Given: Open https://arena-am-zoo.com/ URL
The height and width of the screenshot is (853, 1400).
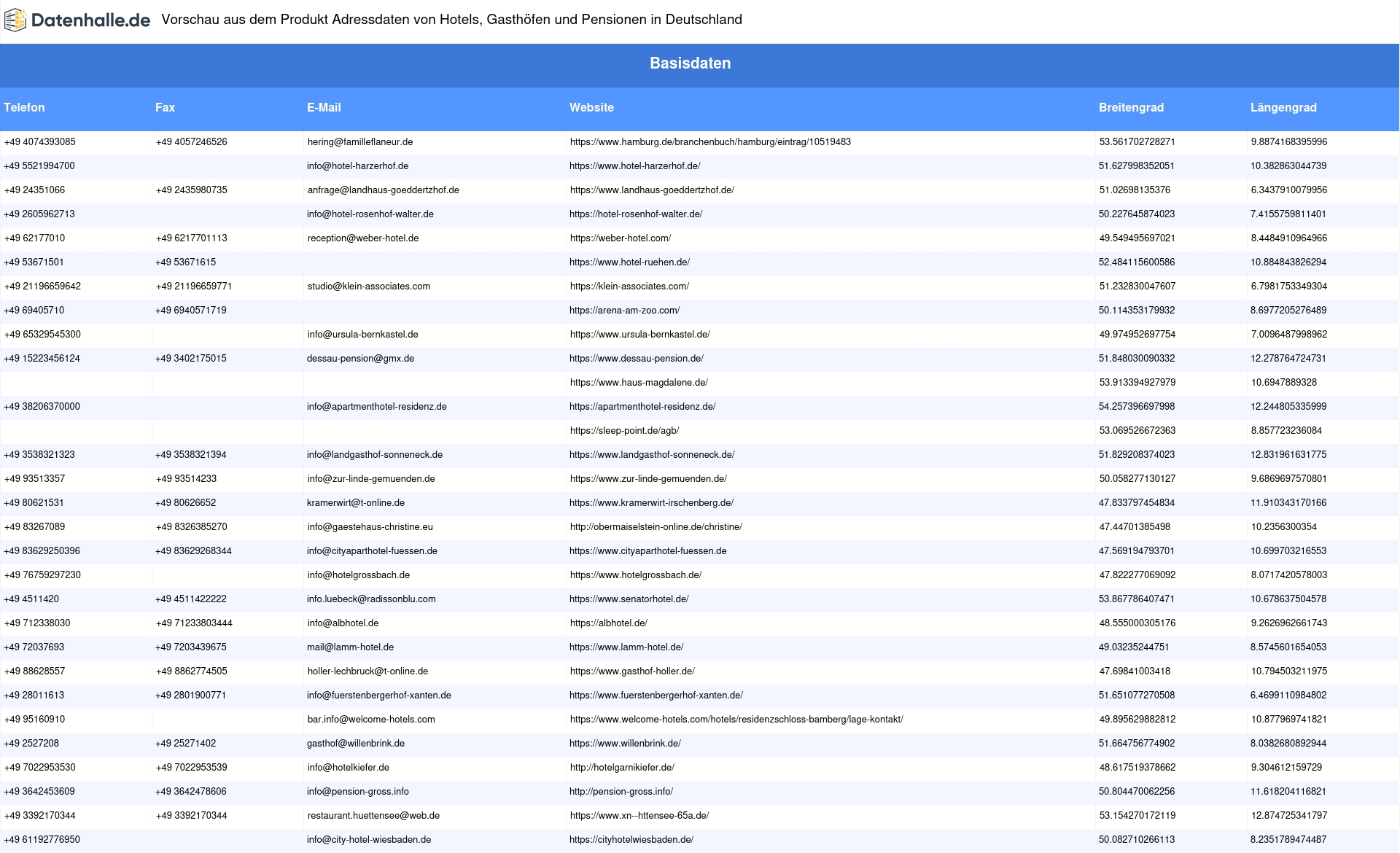Looking at the screenshot, I should tap(624, 311).
